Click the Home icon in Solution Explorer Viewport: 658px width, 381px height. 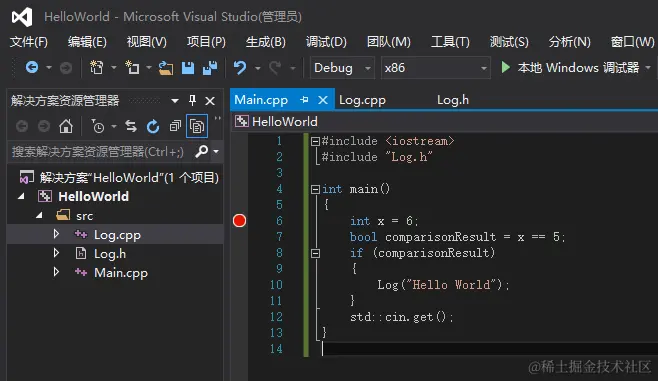(x=65, y=126)
